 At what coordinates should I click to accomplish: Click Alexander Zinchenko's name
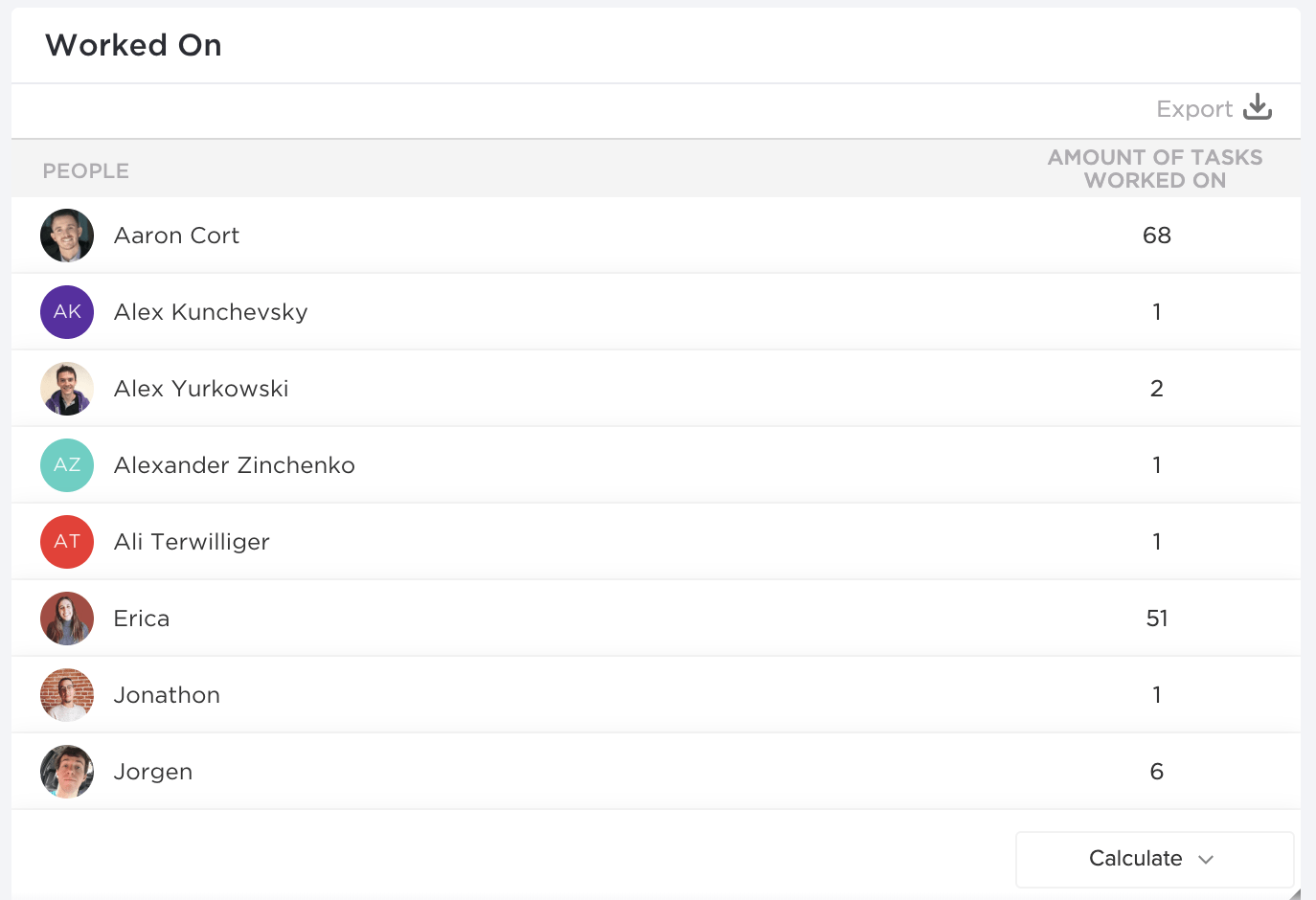(234, 465)
